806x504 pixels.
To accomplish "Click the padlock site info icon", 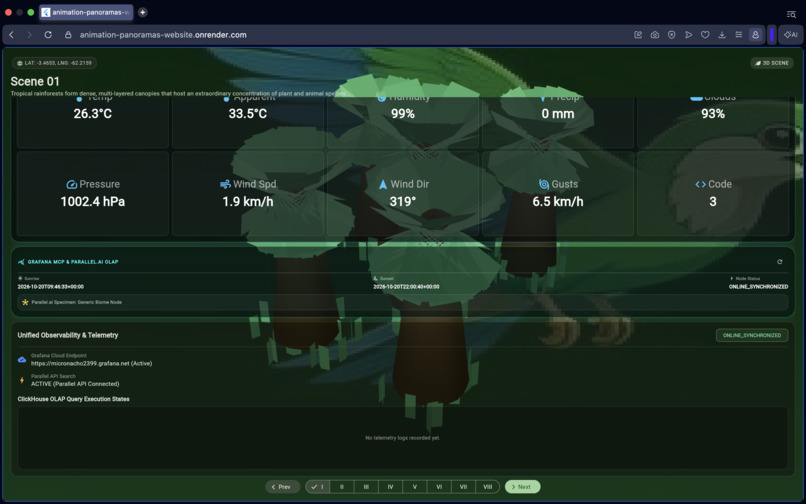I will (68, 35).
